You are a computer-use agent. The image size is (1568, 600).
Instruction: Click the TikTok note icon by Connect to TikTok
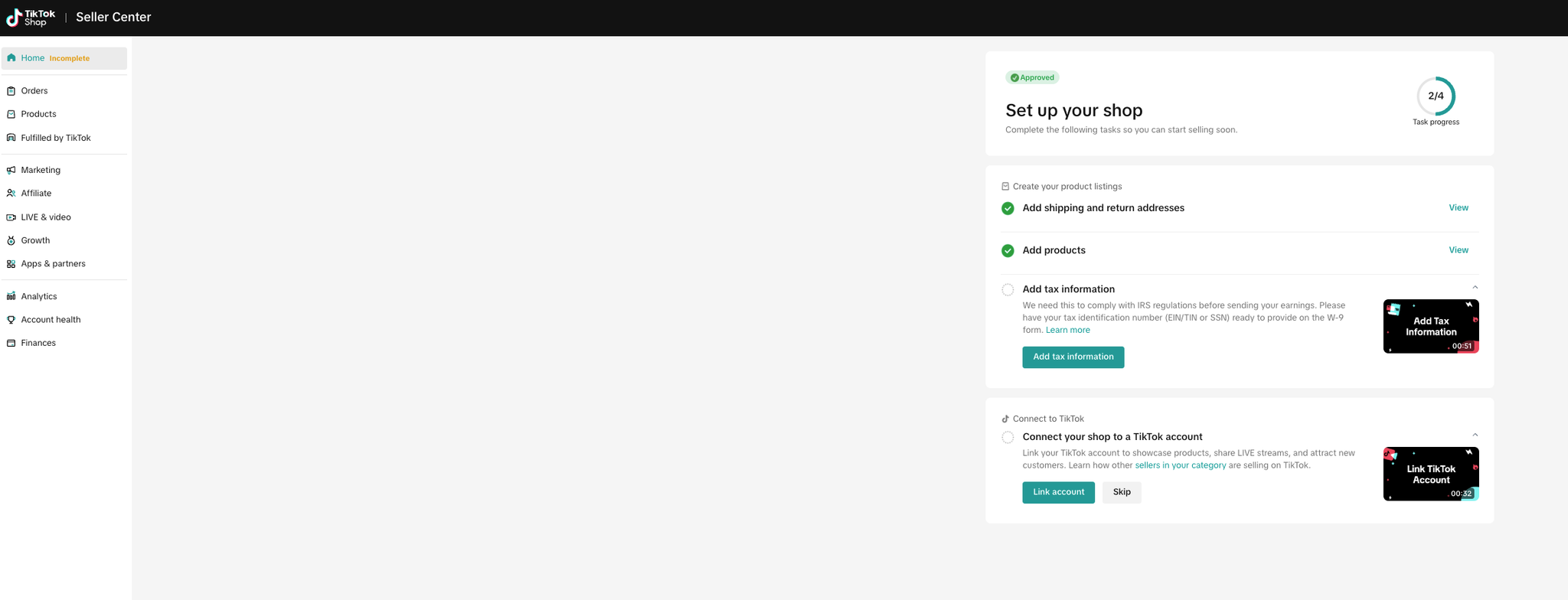click(1005, 419)
